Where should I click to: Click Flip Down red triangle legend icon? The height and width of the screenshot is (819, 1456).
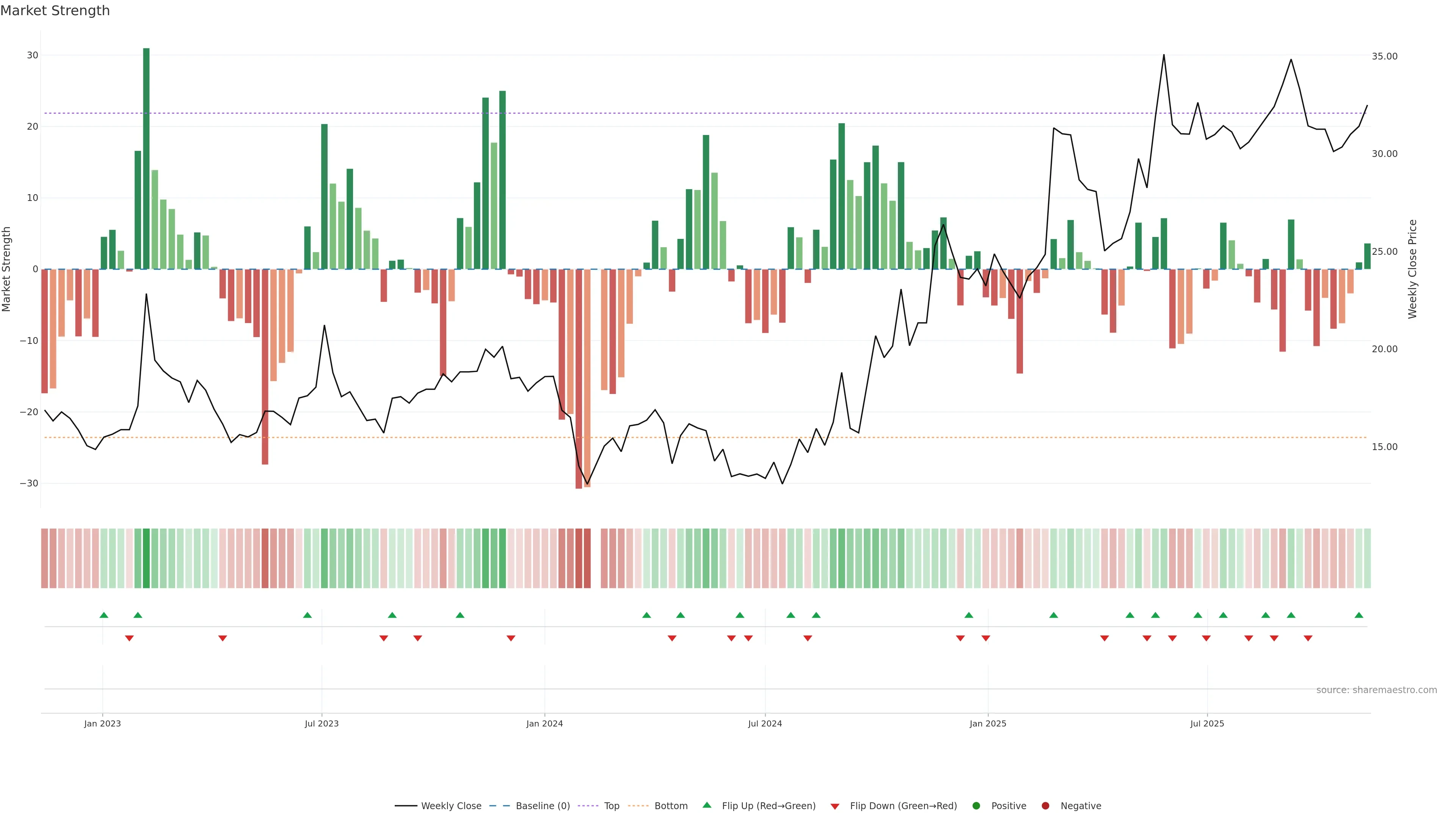[x=835, y=806]
